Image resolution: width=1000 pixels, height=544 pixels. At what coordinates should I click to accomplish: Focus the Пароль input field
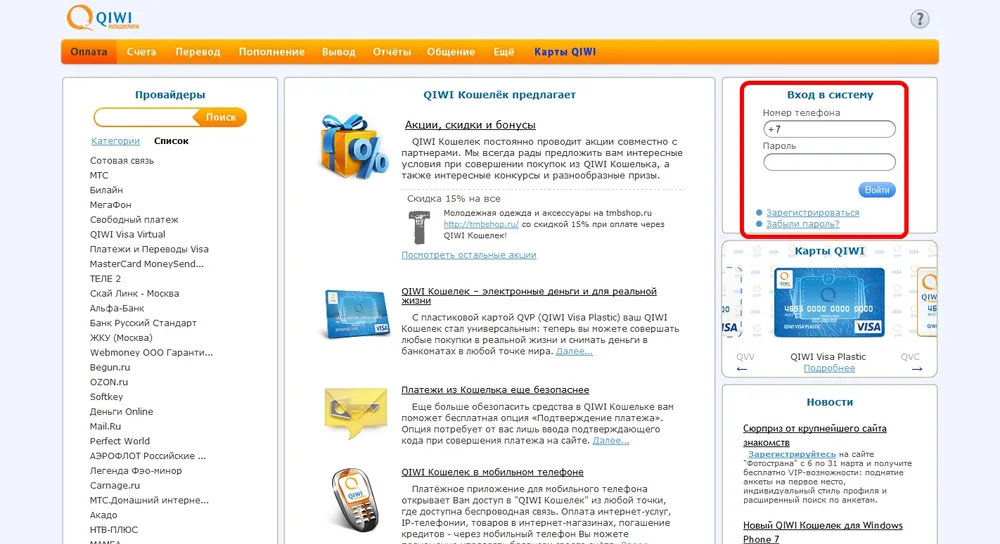829,162
